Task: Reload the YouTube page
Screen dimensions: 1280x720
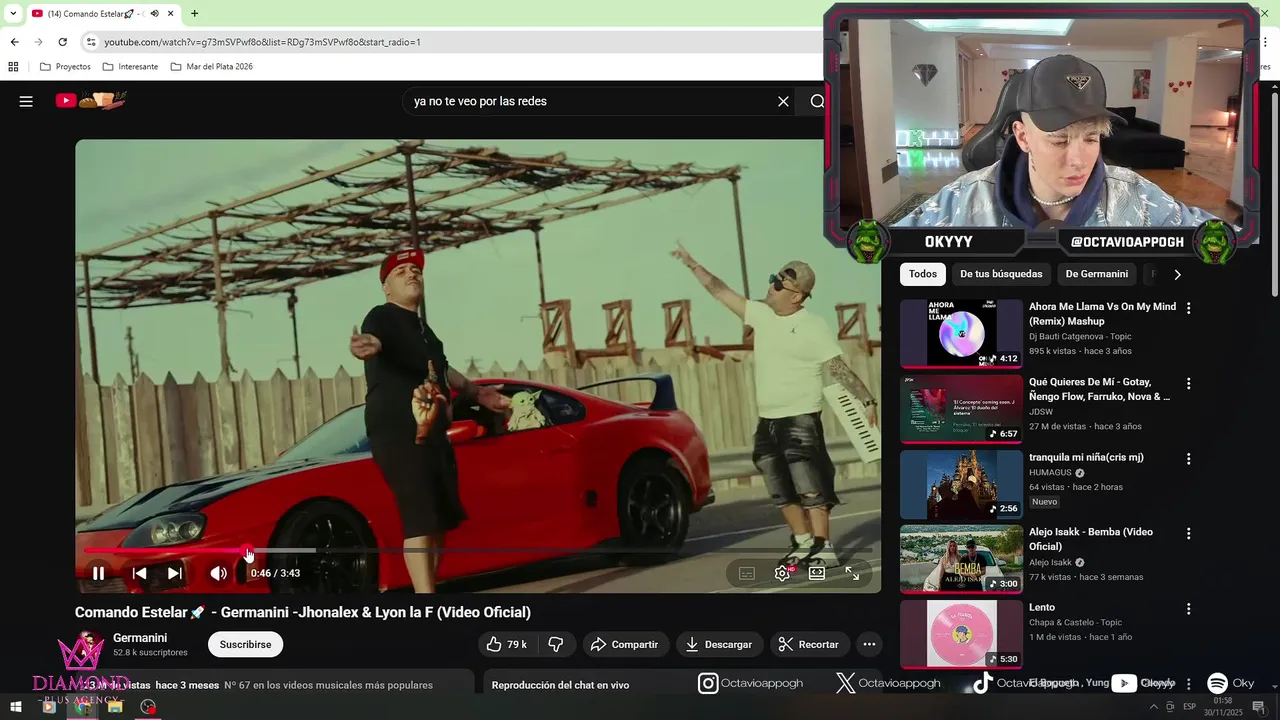Action: coord(62,42)
